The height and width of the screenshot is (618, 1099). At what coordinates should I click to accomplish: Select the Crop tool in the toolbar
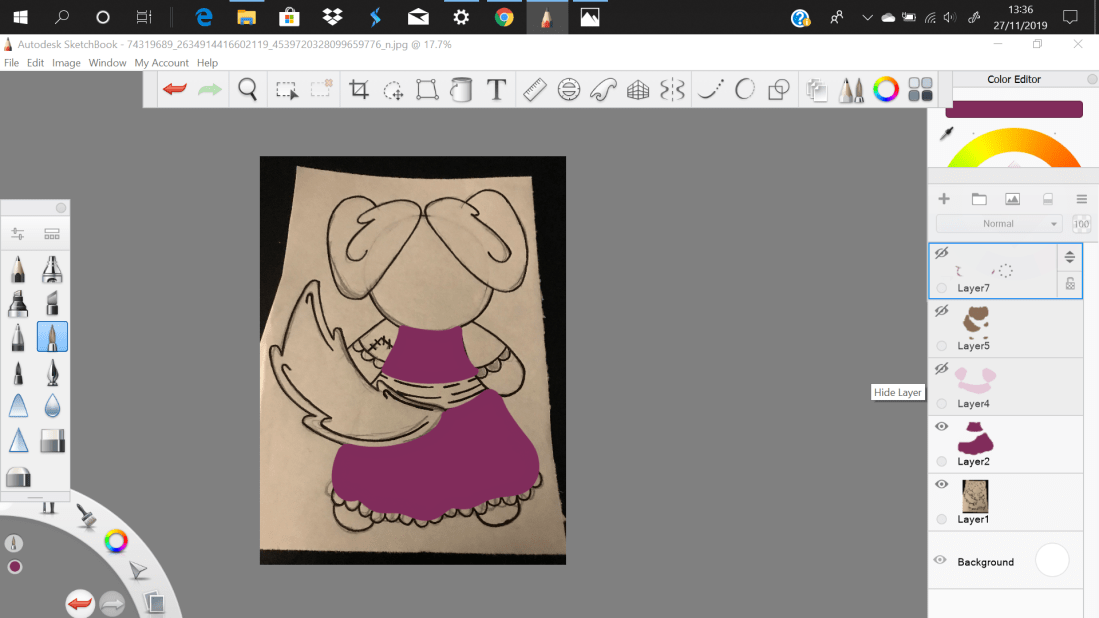click(360, 89)
